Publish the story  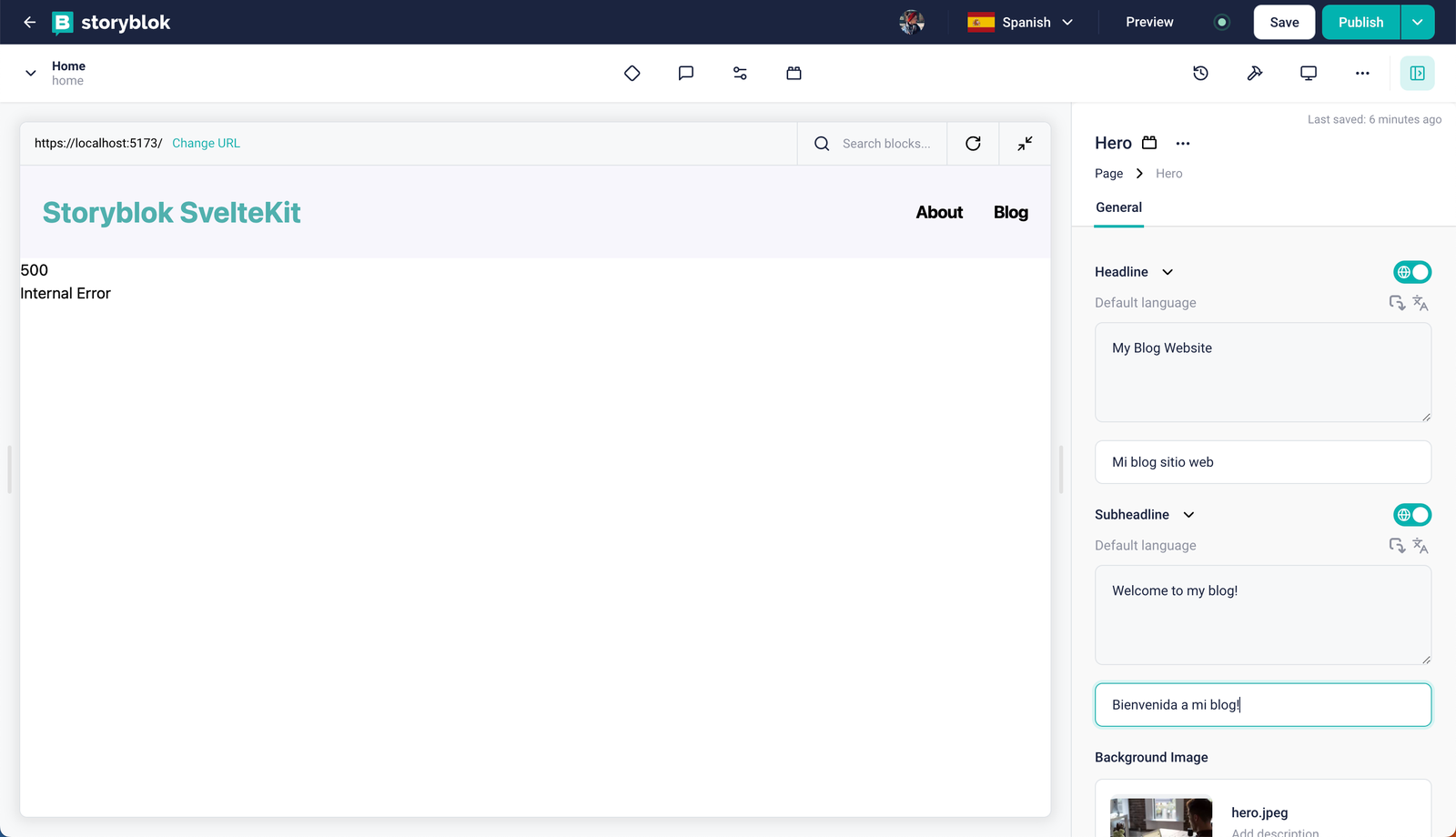coord(1360,22)
